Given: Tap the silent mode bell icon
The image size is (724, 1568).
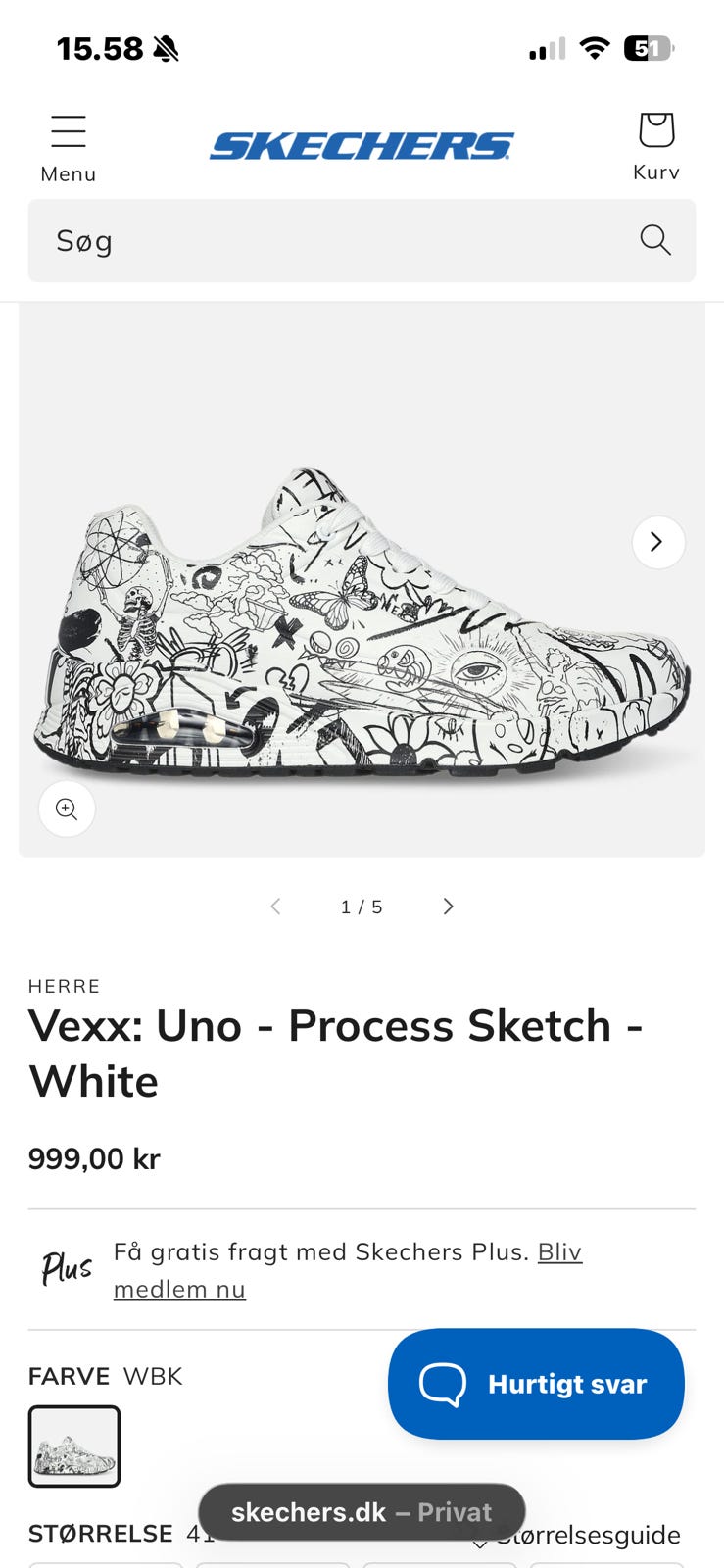Looking at the screenshot, I should 166,48.
